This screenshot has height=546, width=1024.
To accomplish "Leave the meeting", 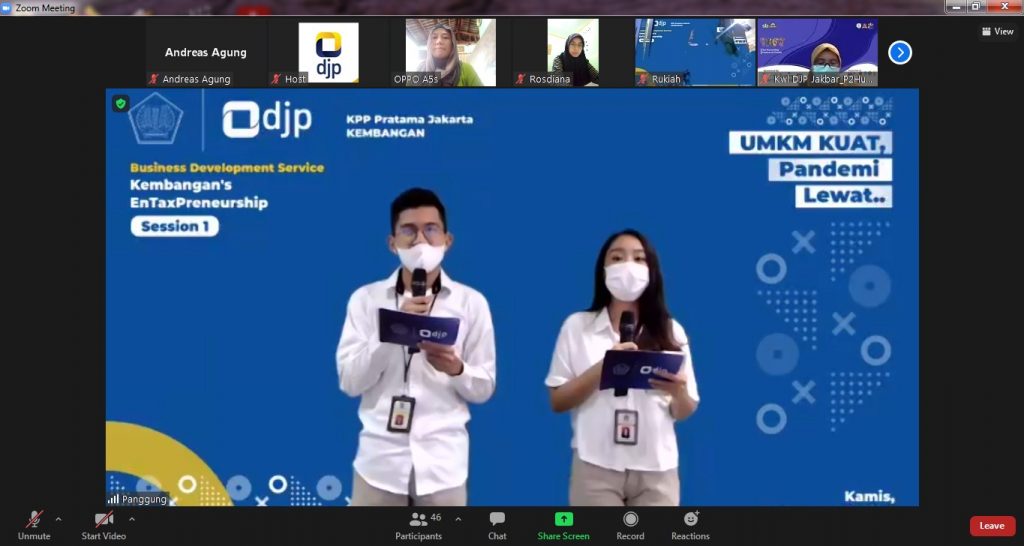I will click(x=992, y=526).
